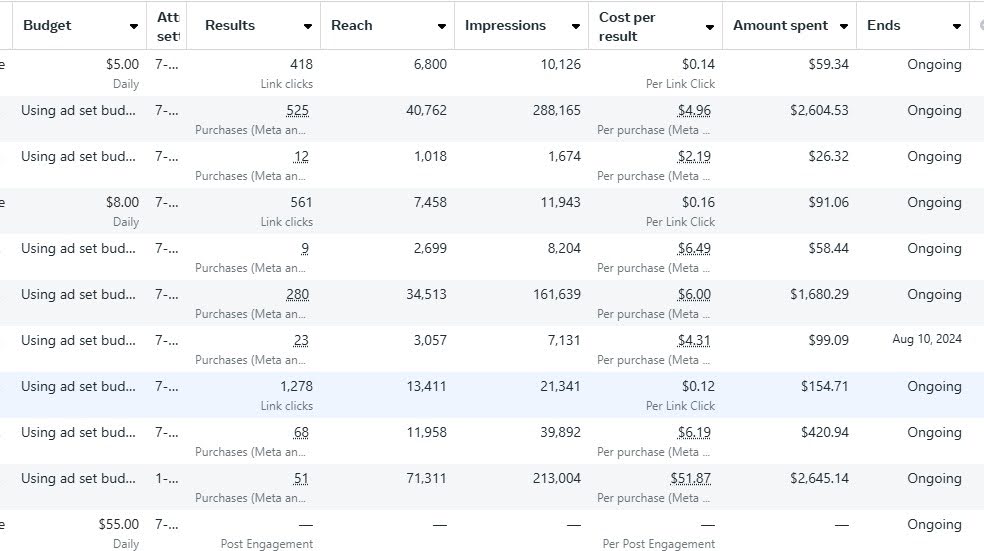Expand the Reach column dropdown arrow
Viewport: 984px width, 551px height.
441,26
